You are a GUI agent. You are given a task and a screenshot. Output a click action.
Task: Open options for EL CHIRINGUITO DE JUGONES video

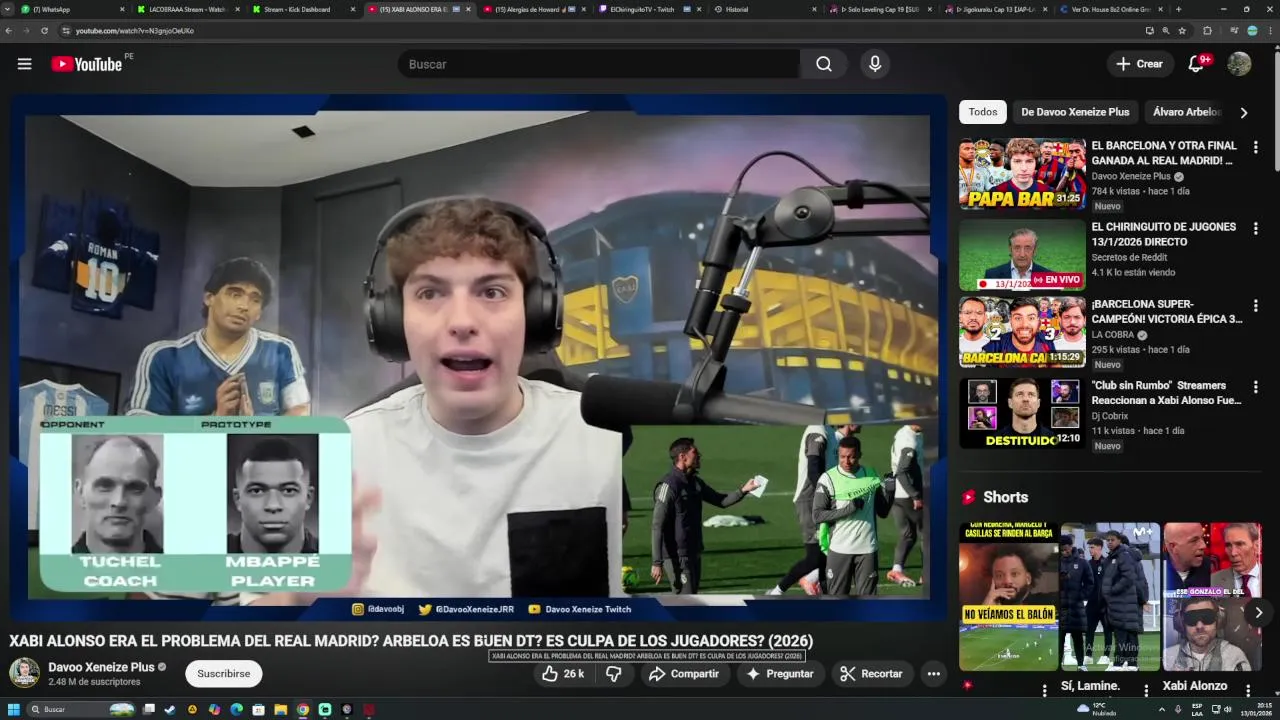tap(1255, 228)
